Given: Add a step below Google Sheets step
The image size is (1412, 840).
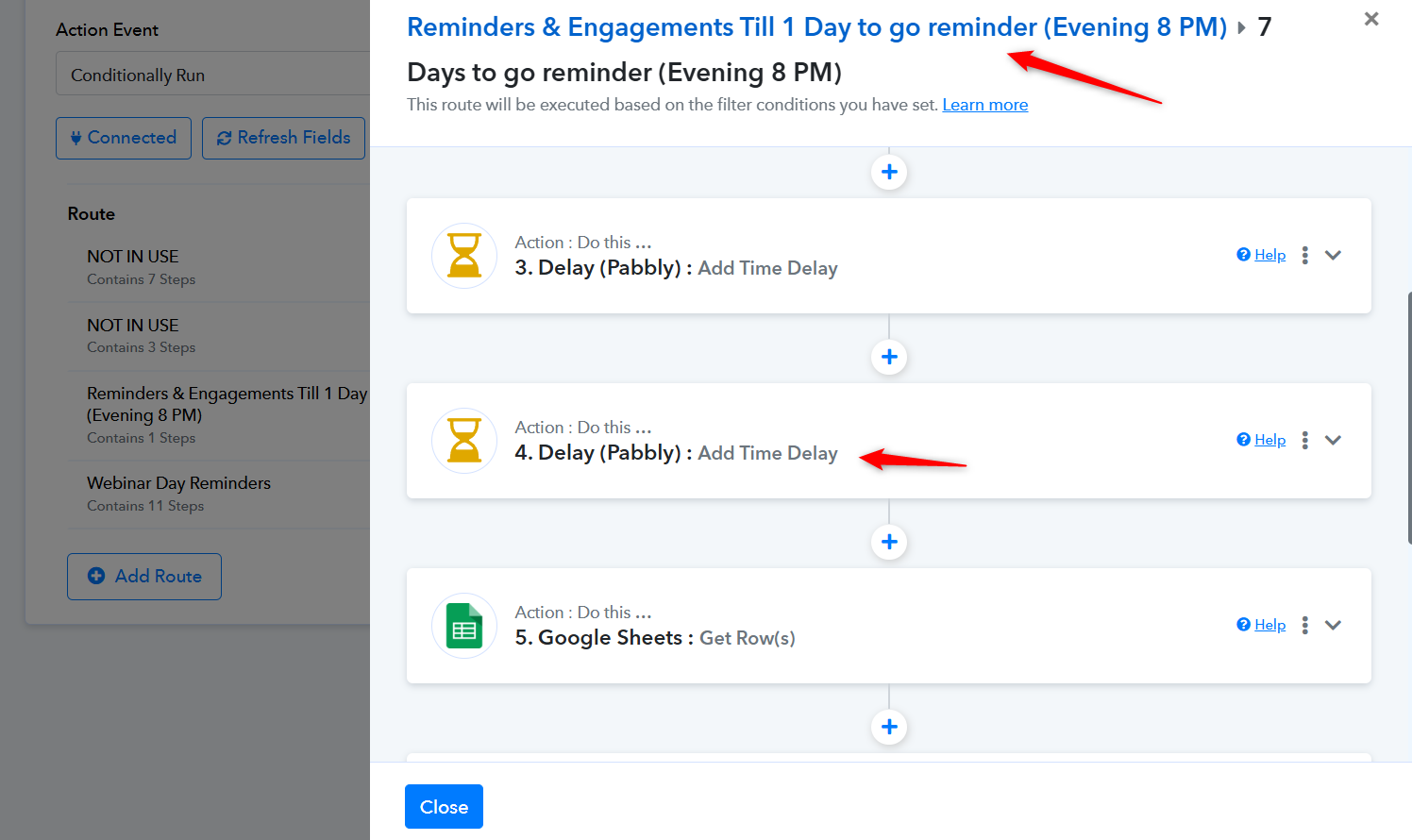Looking at the screenshot, I should (x=889, y=727).
